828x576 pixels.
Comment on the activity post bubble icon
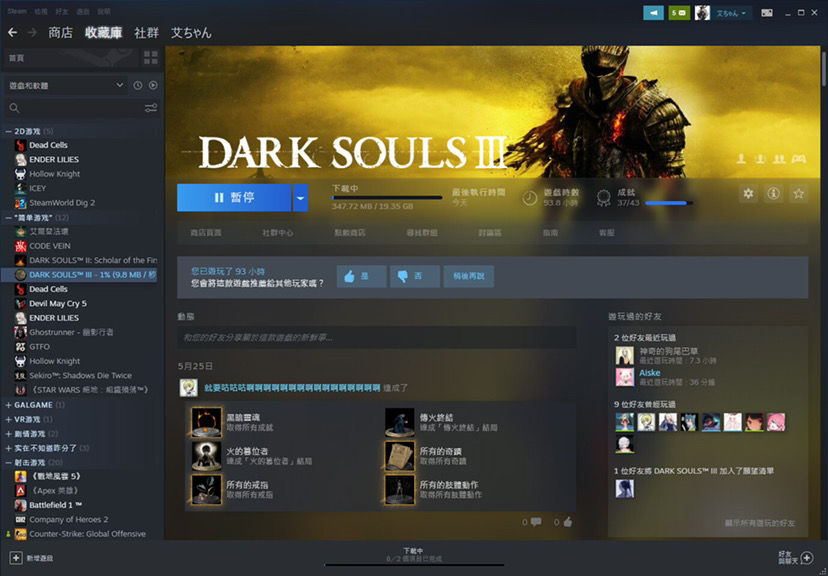[536, 522]
